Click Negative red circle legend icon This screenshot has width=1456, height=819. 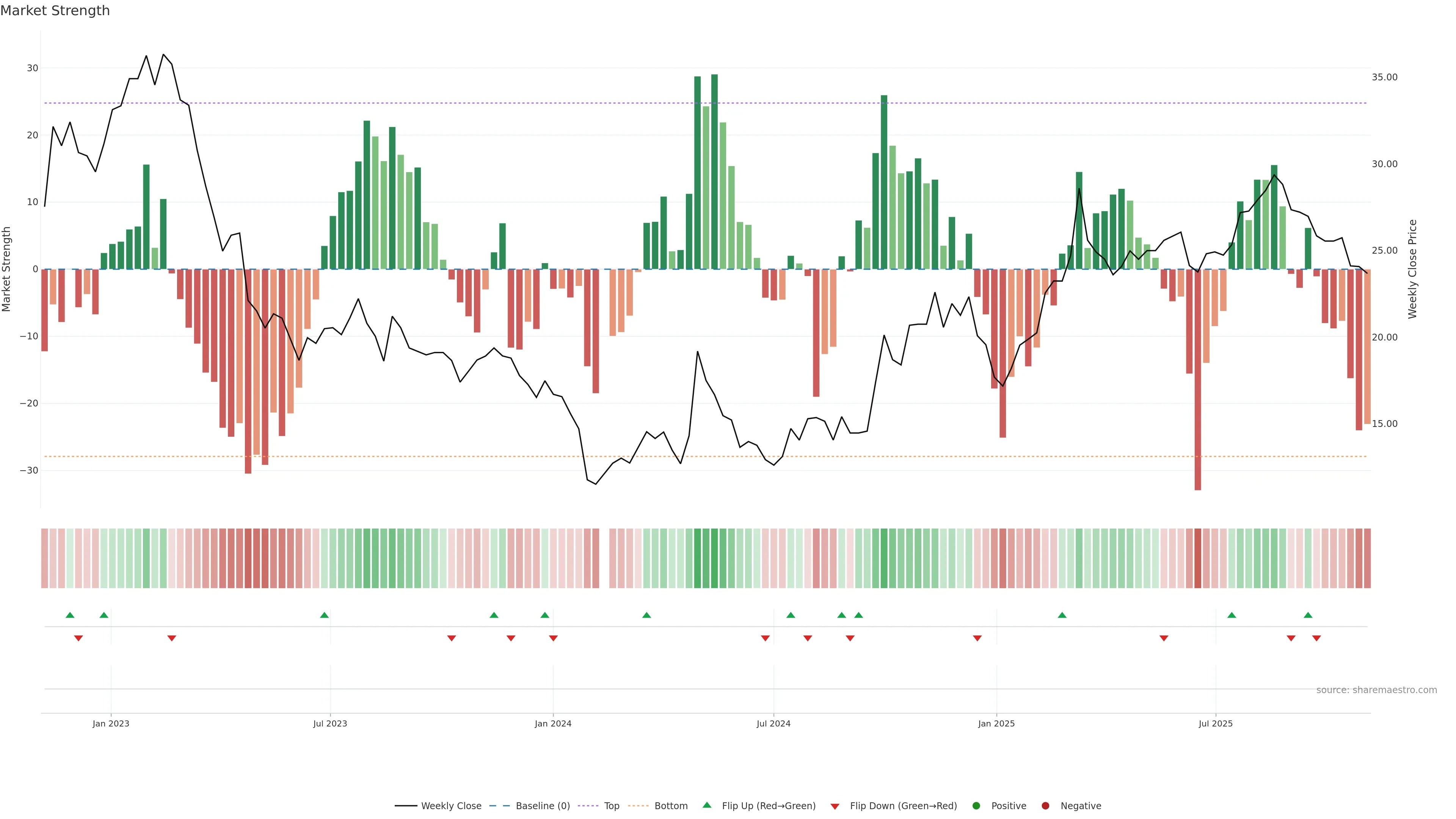point(1045,806)
